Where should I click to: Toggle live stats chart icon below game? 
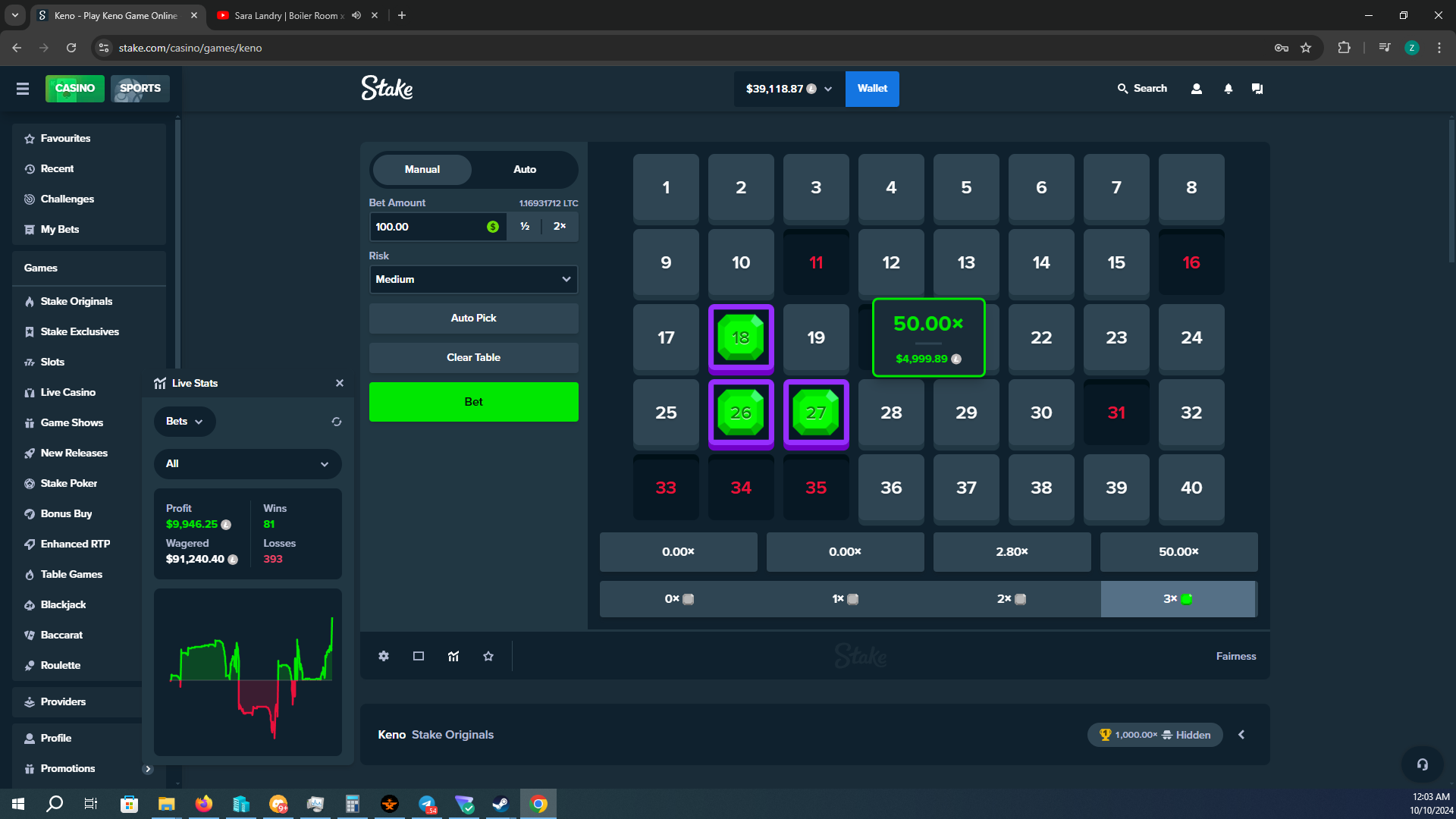[x=453, y=656]
